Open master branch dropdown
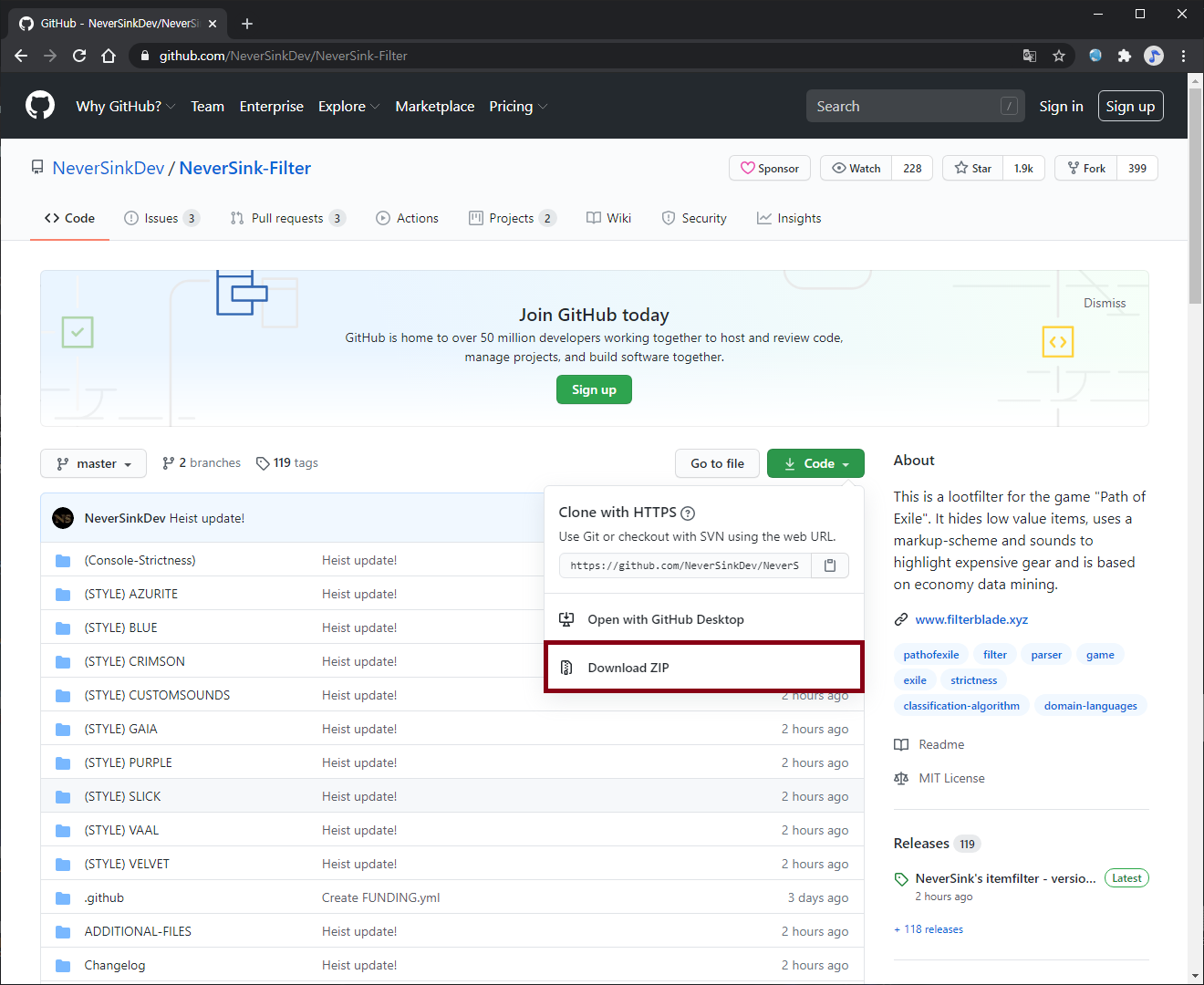 [x=93, y=463]
